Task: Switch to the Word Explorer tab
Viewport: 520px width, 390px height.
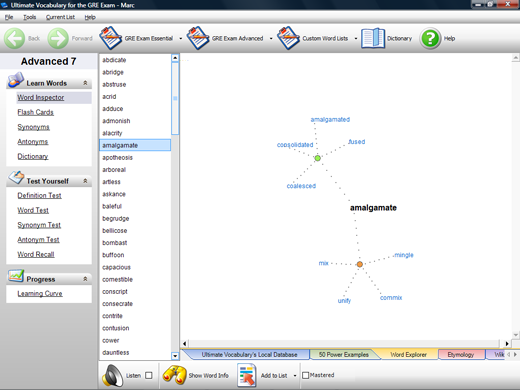Action: tap(408, 355)
